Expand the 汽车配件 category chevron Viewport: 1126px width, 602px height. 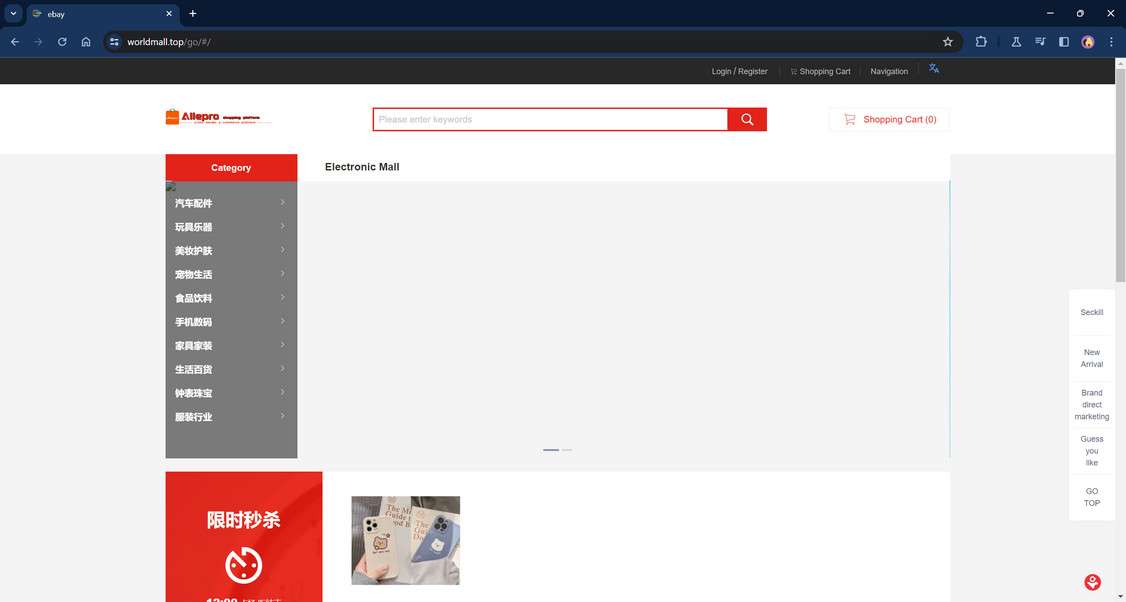(x=283, y=203)
